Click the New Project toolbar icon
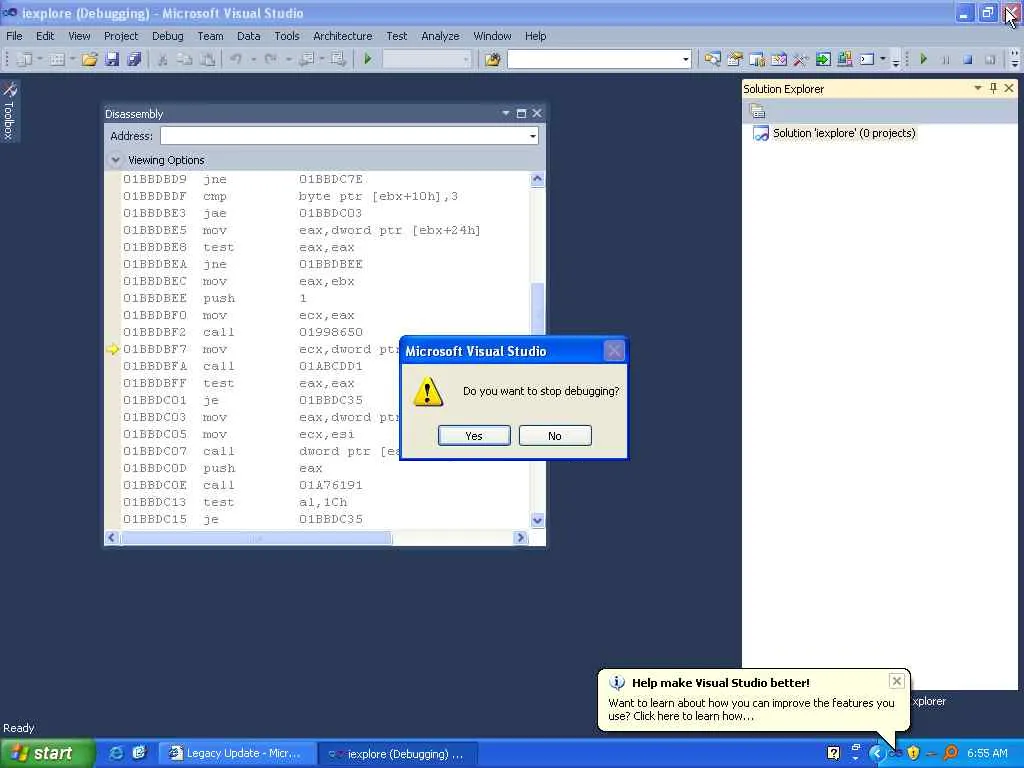The image size is (1024, 768). click(24, 59)
